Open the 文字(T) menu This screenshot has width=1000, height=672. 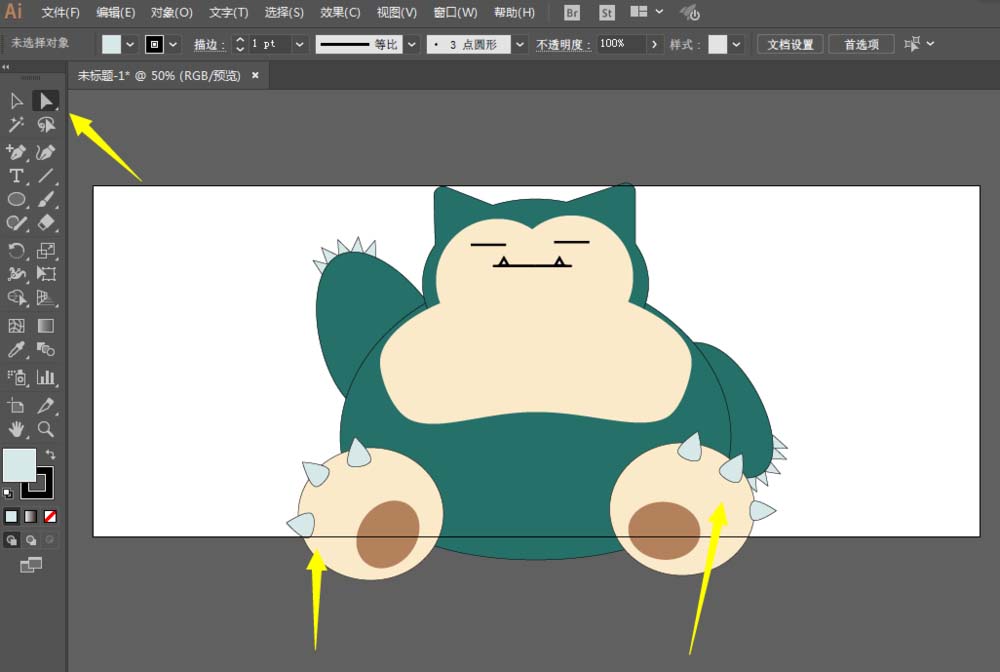(x=228, y=13)
